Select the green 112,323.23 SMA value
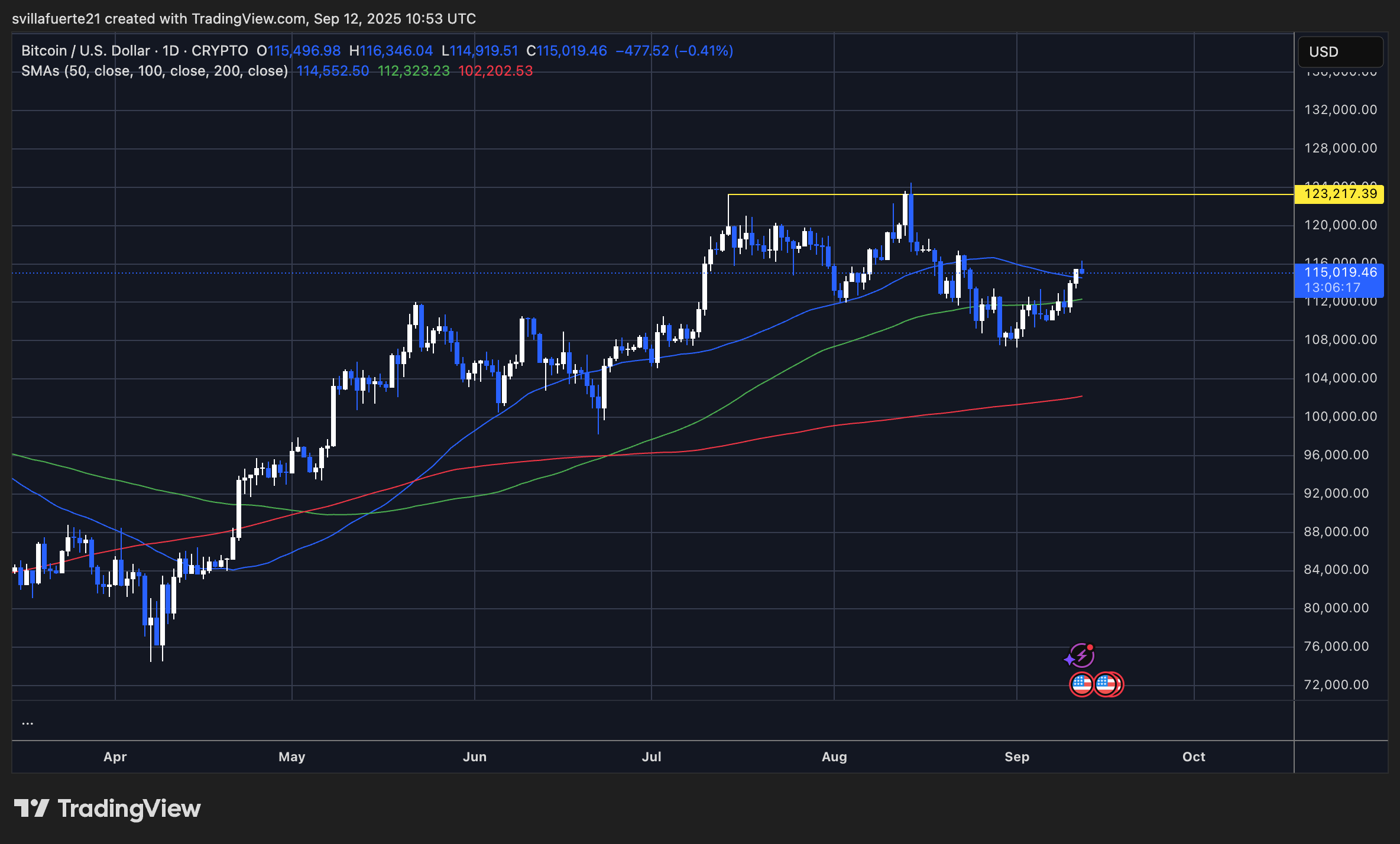This screenshot has height=844, width=1400. click(414, 70)
